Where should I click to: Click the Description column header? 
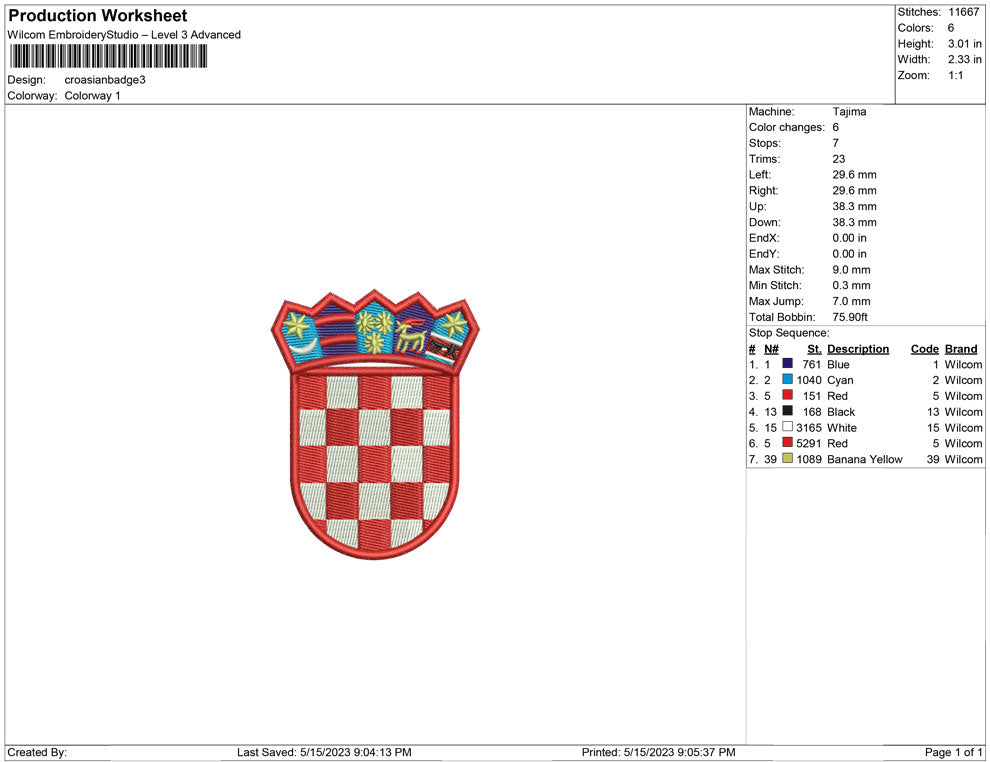click(x=858, y=349)
